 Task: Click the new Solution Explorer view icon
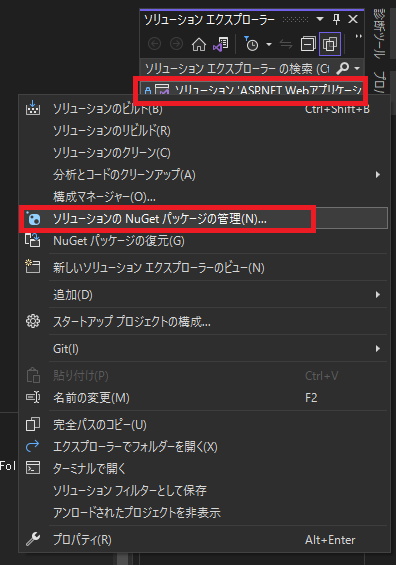(32, 267)
